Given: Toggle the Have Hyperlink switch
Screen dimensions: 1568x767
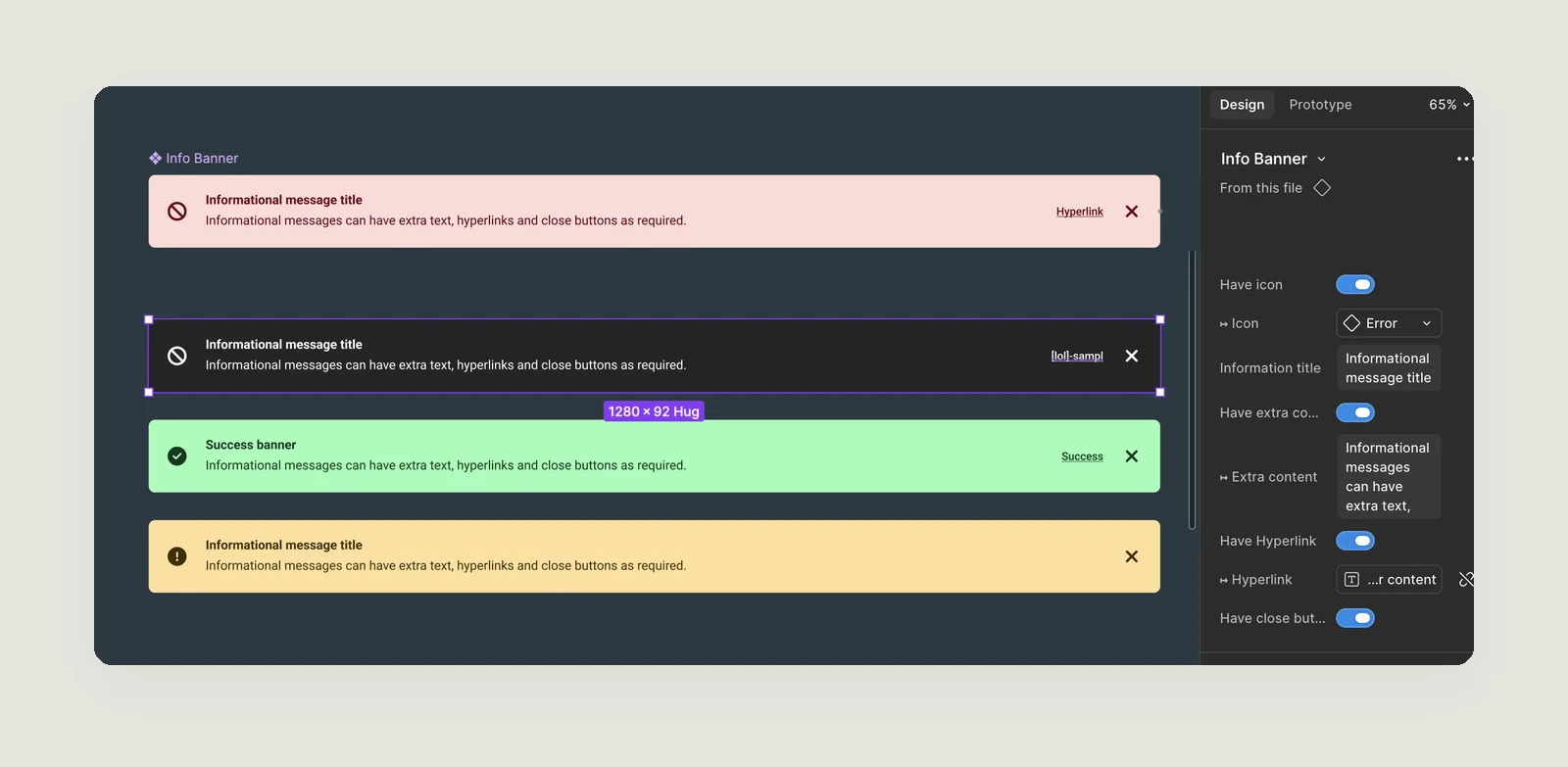Looking at the screenshot, I should tap(1355, 541).
